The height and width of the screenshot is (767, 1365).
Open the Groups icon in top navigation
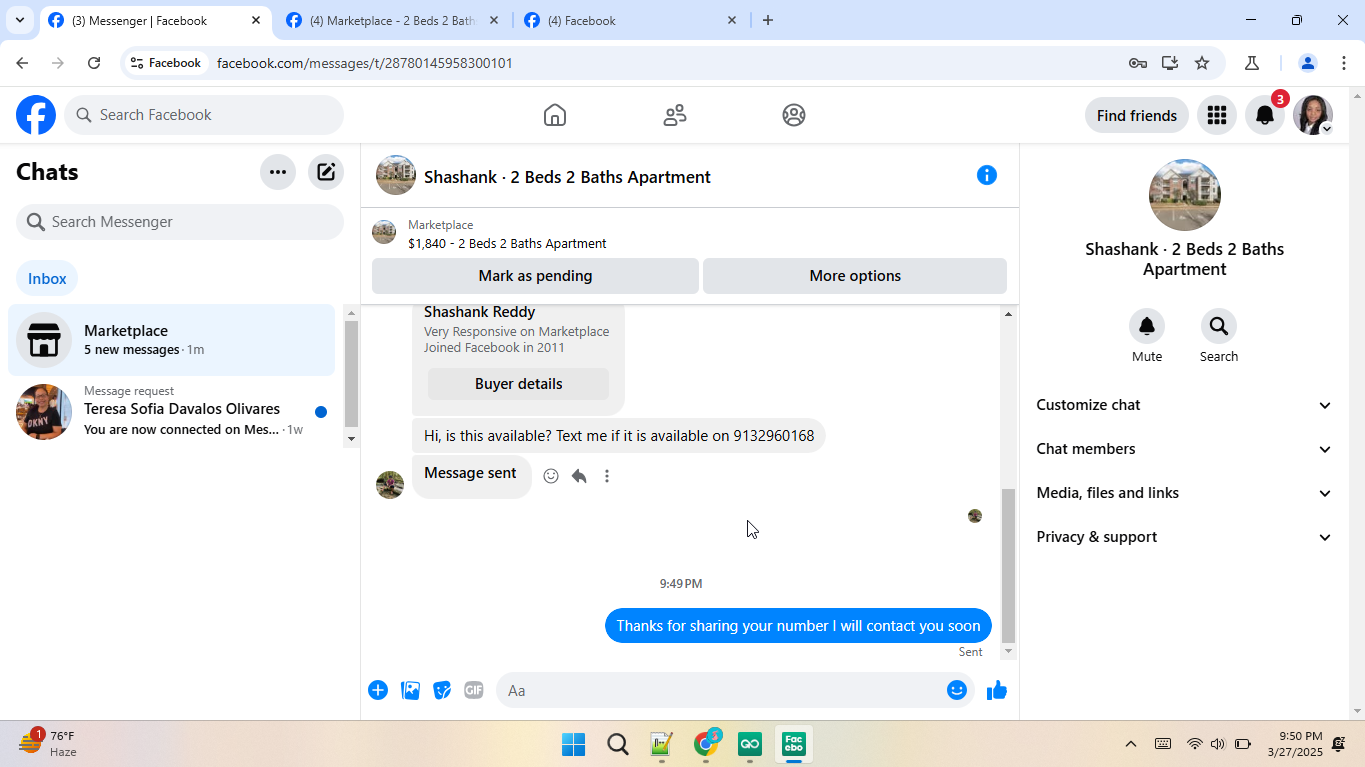[794, 115]
